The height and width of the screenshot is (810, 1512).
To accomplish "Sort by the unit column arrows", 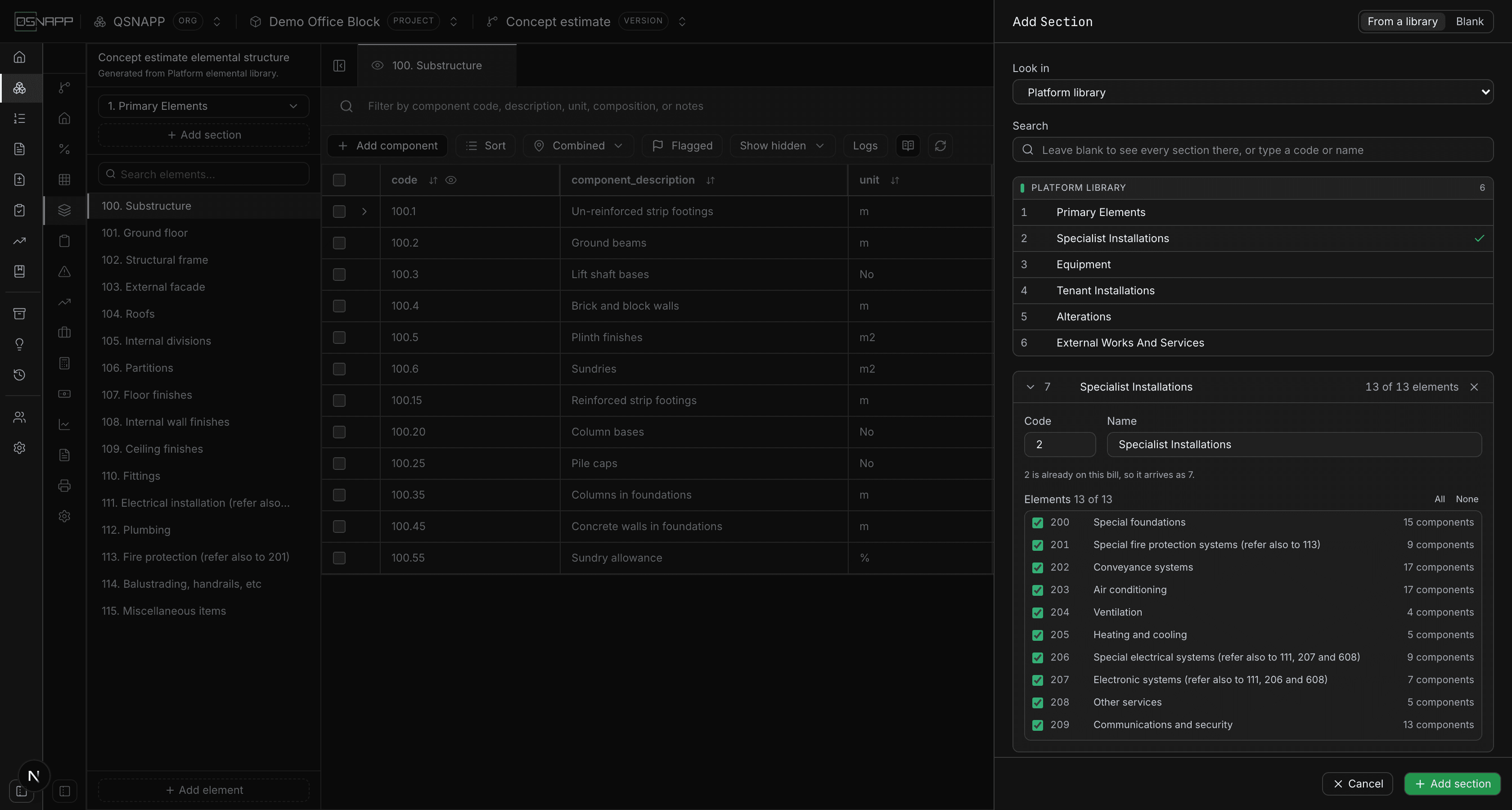I will tap(895, 180).
